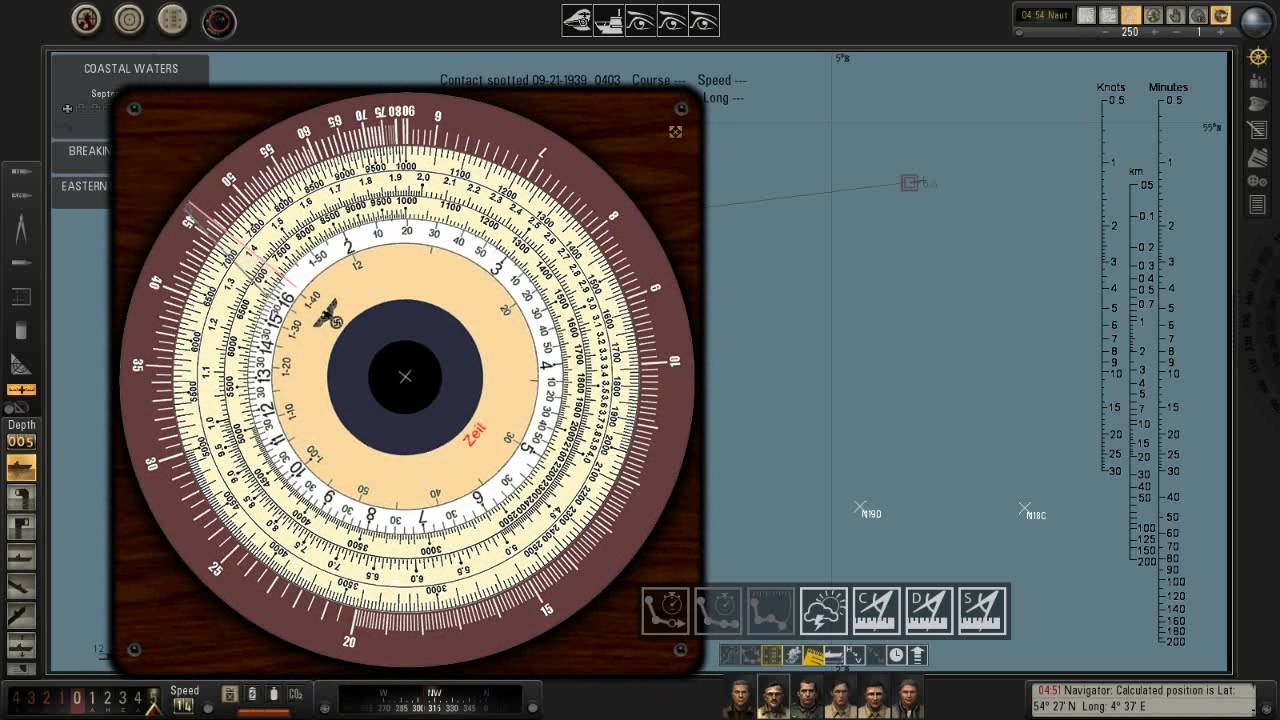Select the COASTAL WATERS tab

[131, 69]
